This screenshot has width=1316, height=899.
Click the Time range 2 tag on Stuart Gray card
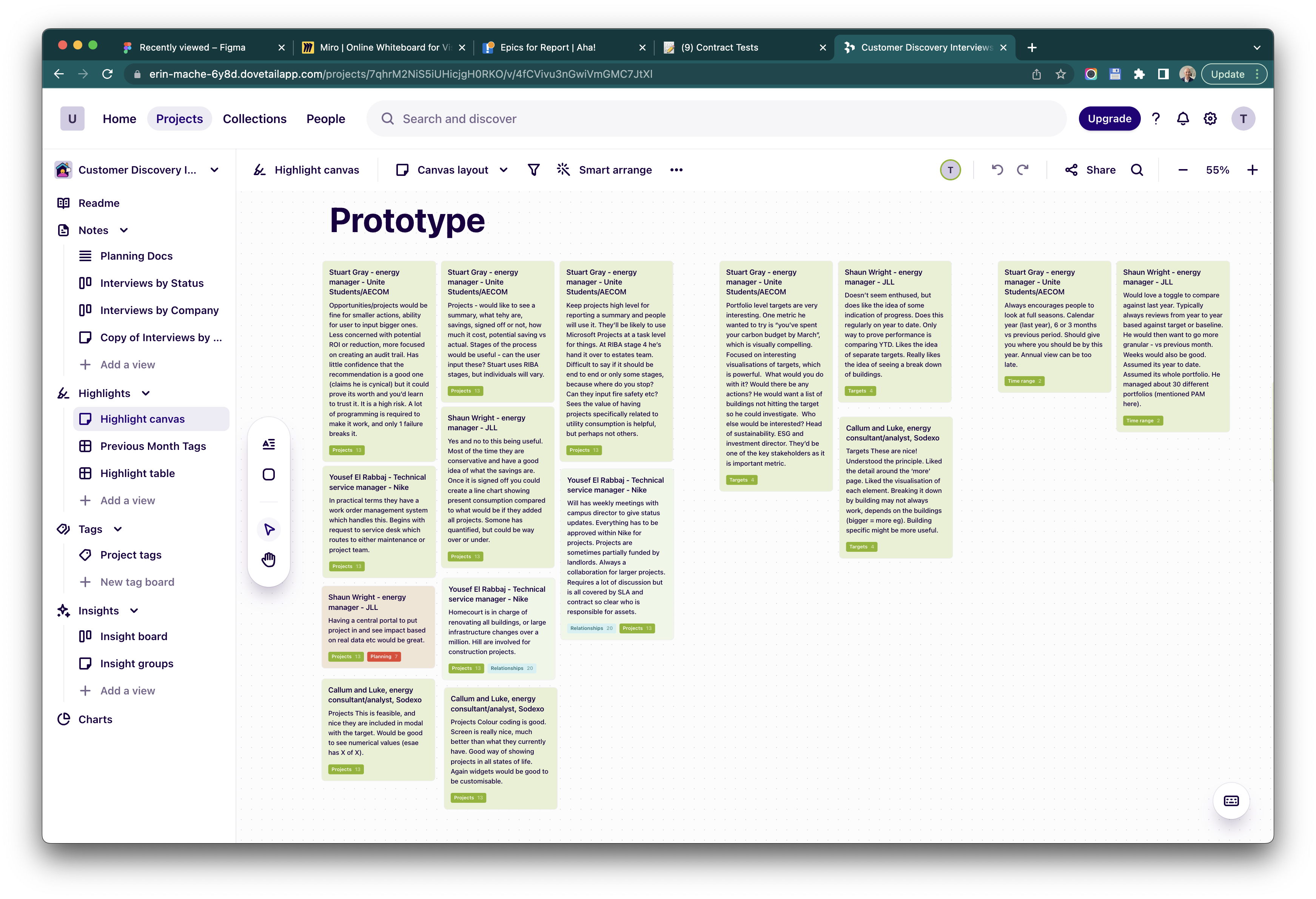[x=1025, y=381]
